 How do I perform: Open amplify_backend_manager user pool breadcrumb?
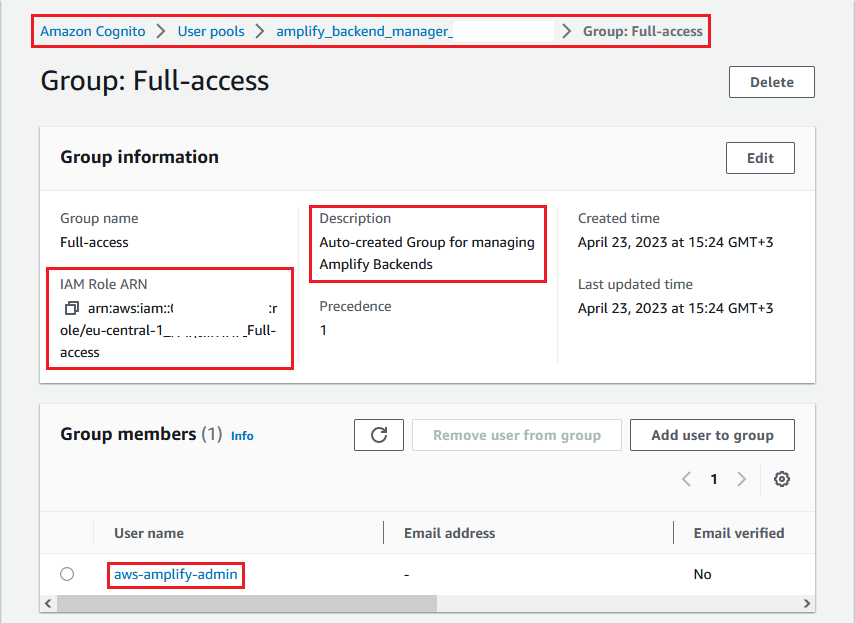tap(364, 32)
